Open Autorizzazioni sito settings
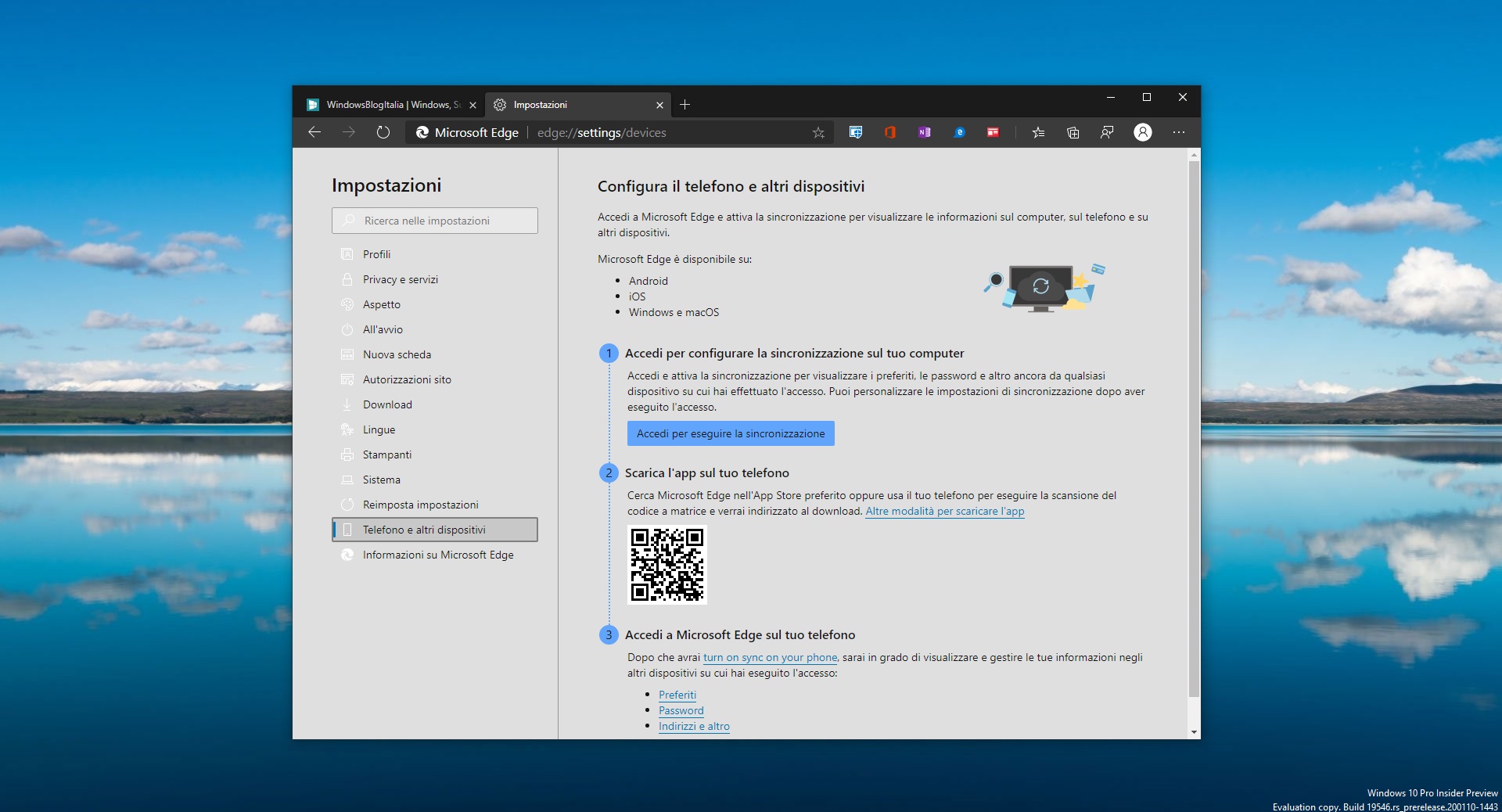 (x=435, y=379)
